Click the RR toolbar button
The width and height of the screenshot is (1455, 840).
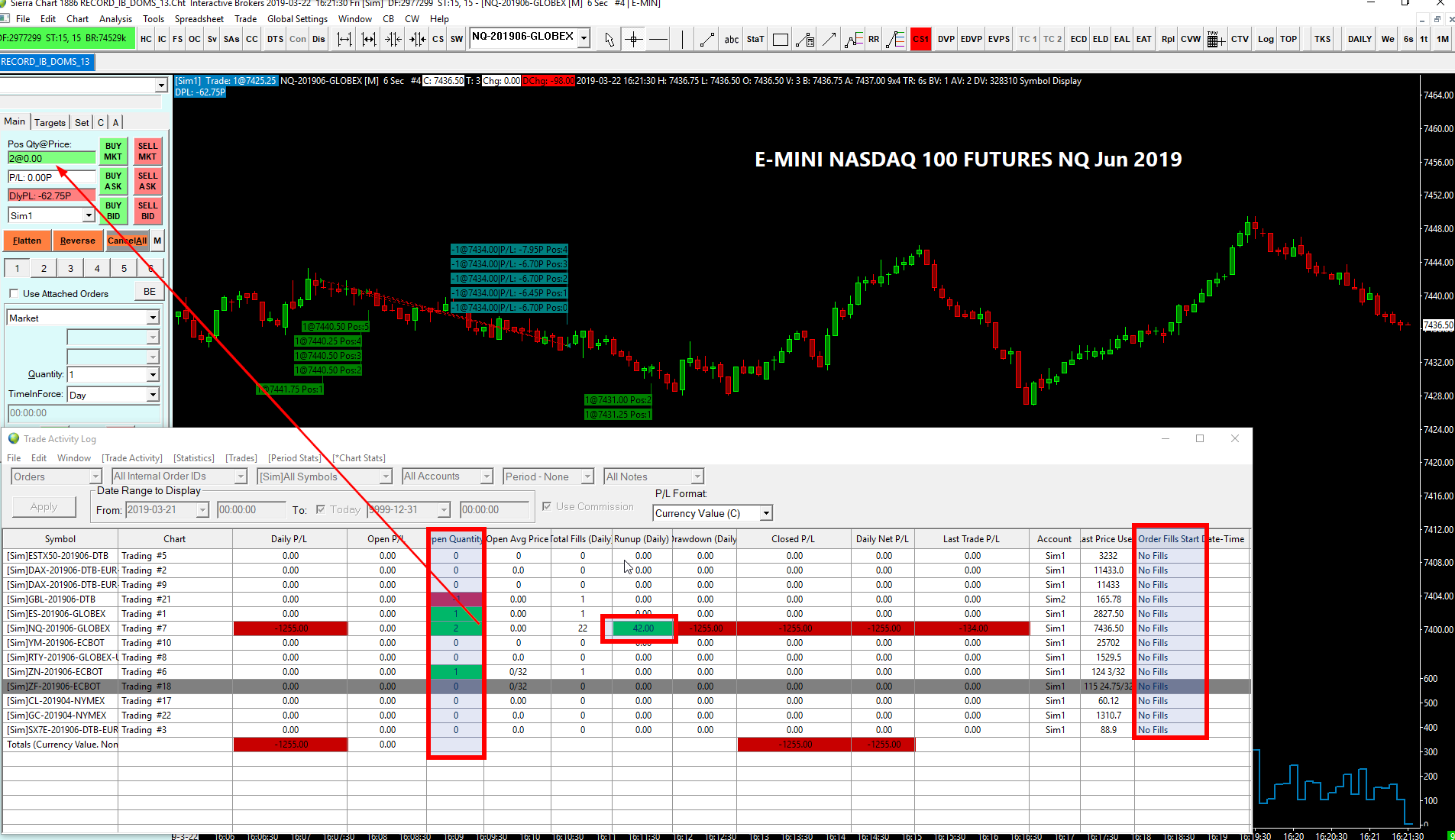click(874, 39)
